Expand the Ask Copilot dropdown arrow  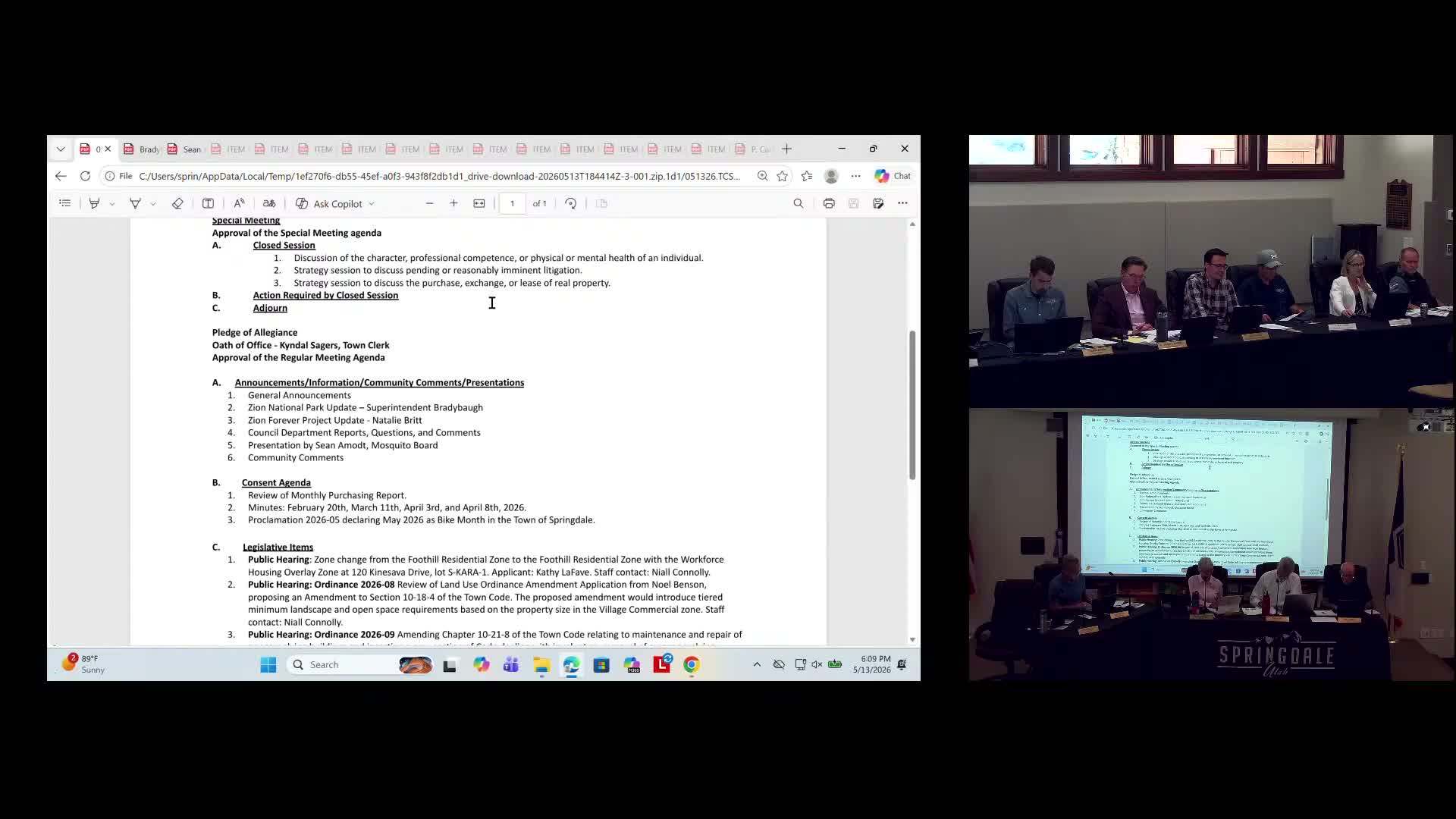click(372, 204)
